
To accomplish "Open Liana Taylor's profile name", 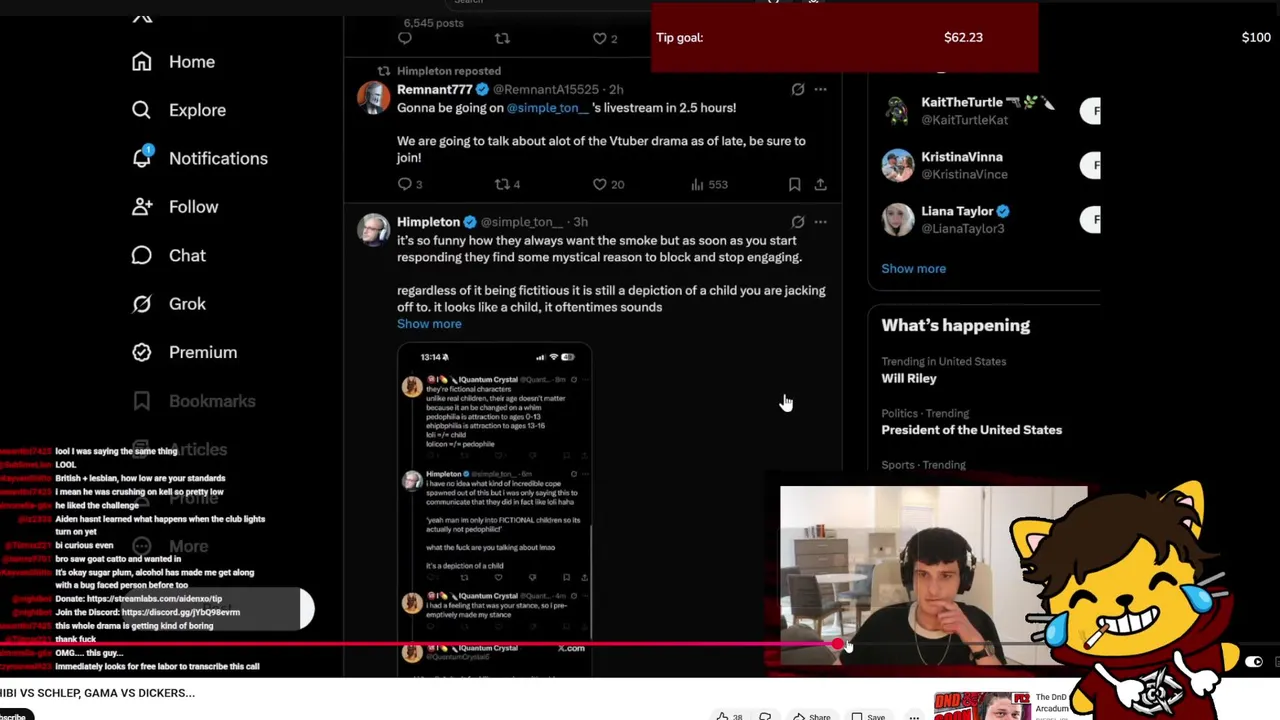I will (x=957, y=211).
